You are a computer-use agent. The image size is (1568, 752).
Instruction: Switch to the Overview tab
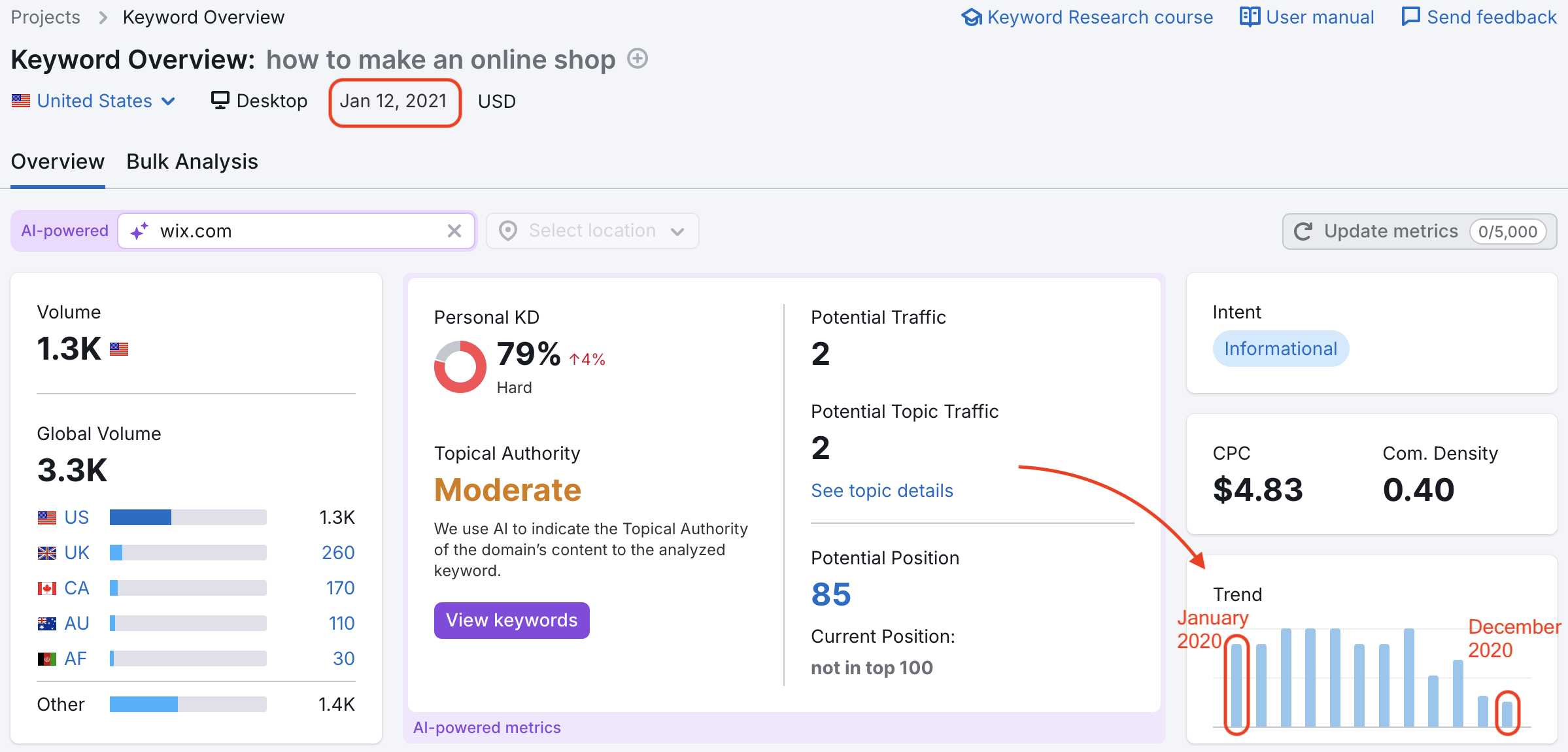[58, 162]
